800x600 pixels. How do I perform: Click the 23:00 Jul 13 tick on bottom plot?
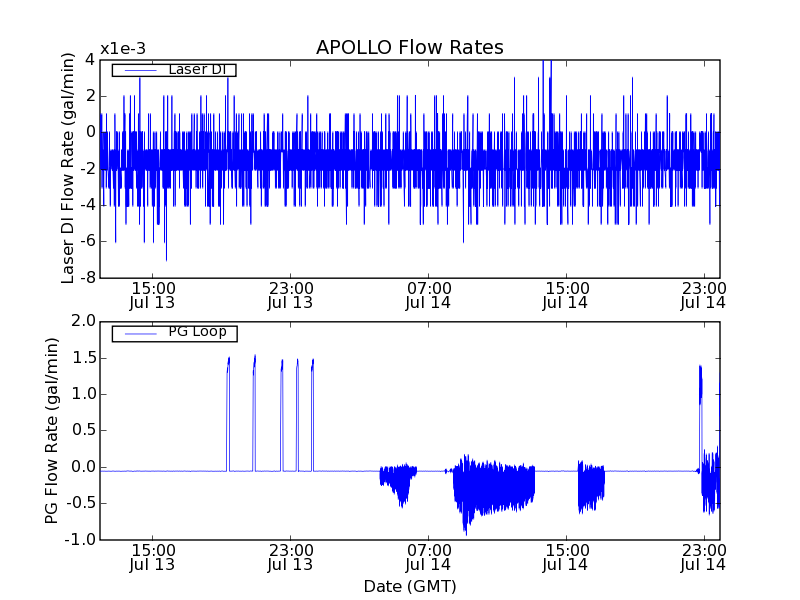pos(290,557)
